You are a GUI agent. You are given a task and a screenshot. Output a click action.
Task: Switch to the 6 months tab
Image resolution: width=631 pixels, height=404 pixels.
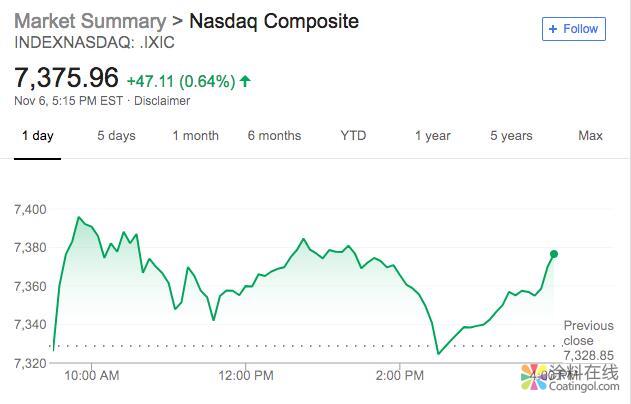point(274,136)
